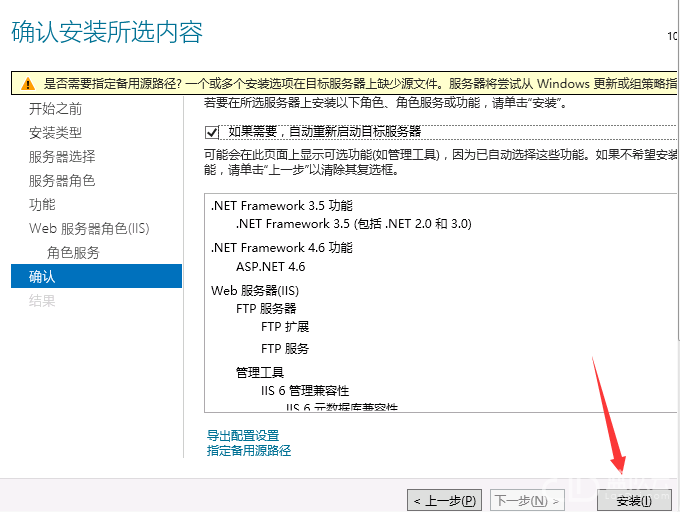Switch to the 服务器角色 step
This screenshot has height=512, width=680.
pos(62,180)
